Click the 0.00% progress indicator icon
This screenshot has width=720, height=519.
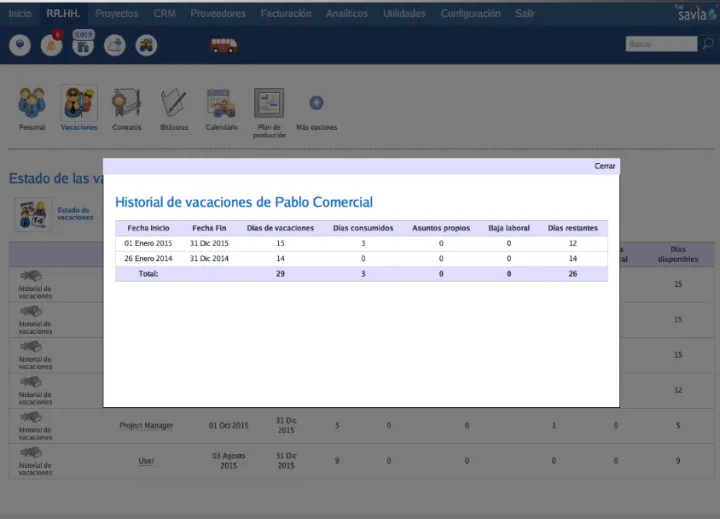click(x=83, y=44)
